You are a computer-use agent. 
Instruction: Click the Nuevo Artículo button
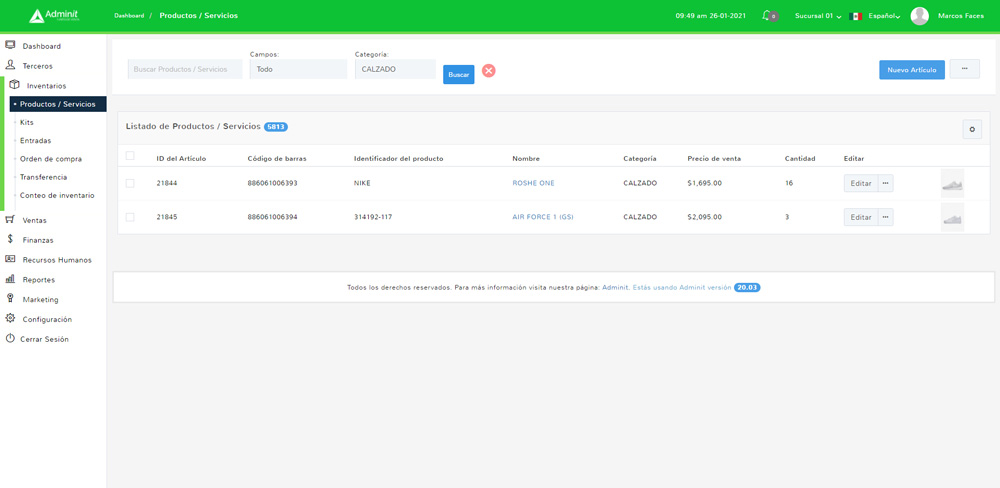pos(911,70)
